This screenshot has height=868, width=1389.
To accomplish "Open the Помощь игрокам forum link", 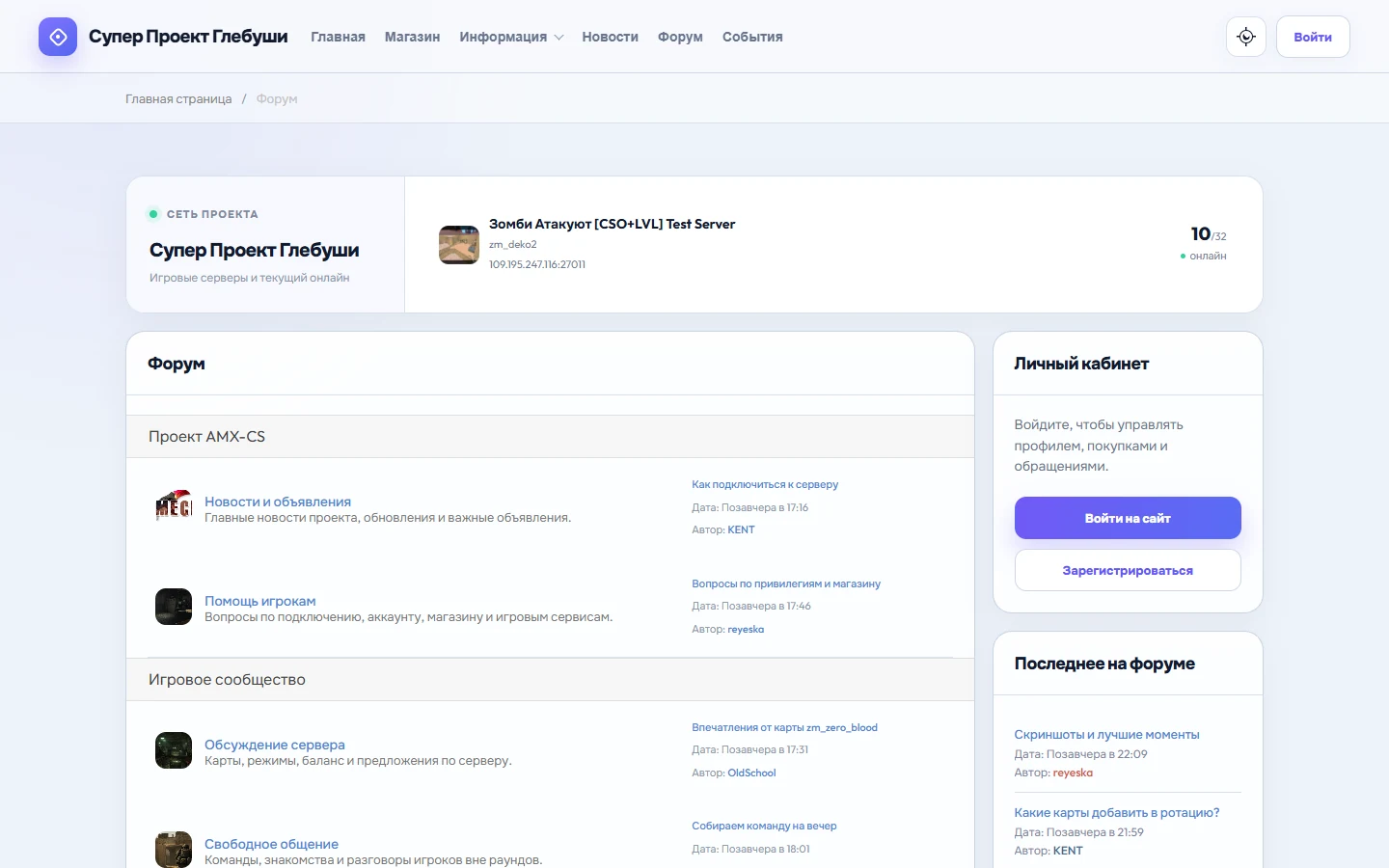I will 260,601.
